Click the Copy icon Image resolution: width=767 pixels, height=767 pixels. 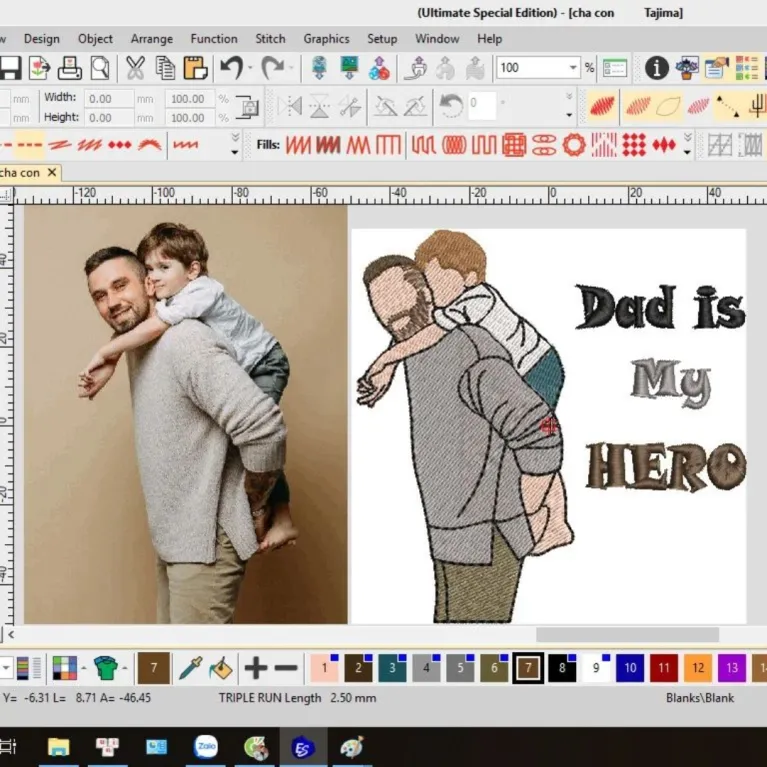click(x=165, y=68)
